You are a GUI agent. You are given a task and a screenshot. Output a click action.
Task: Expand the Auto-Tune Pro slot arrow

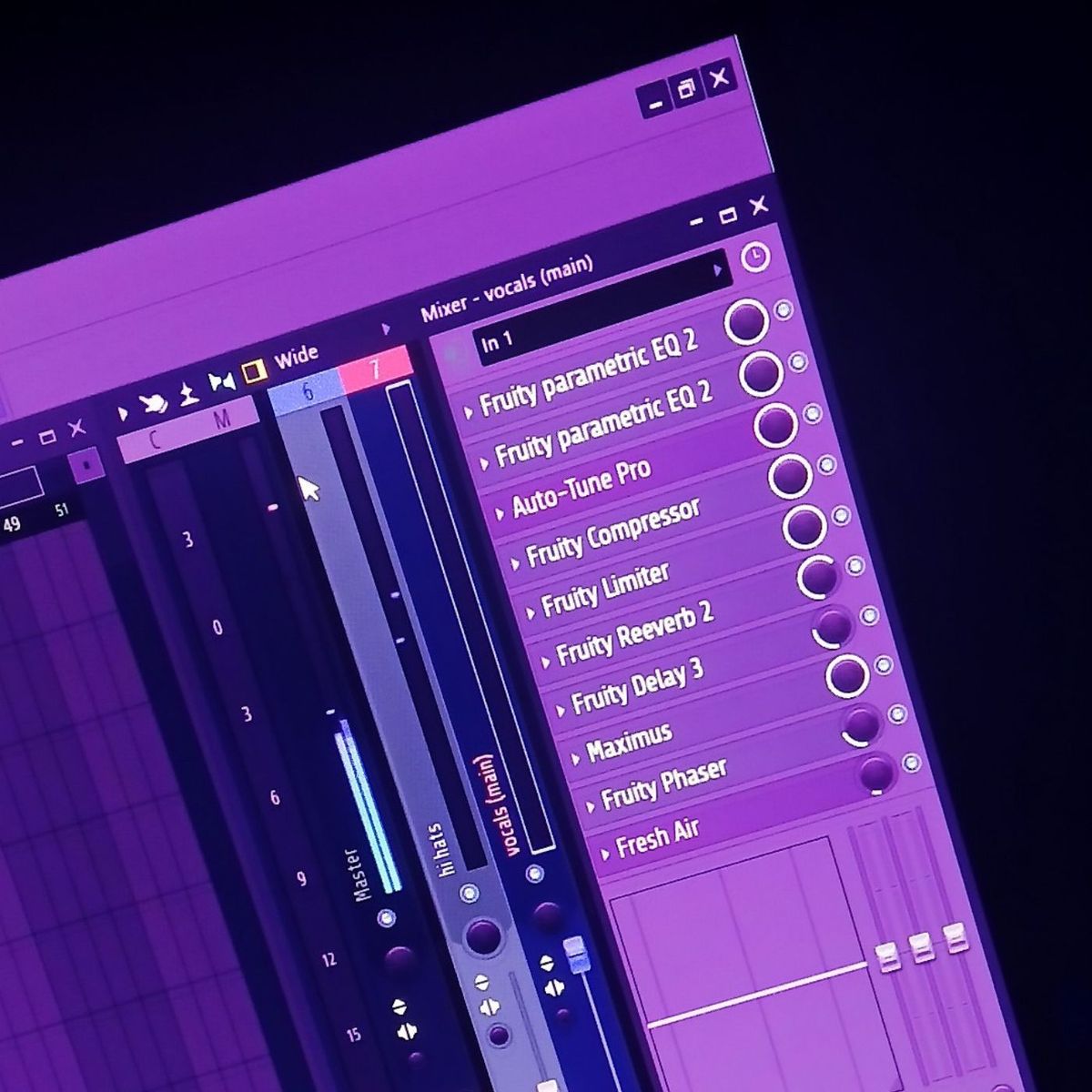[500, 514]
